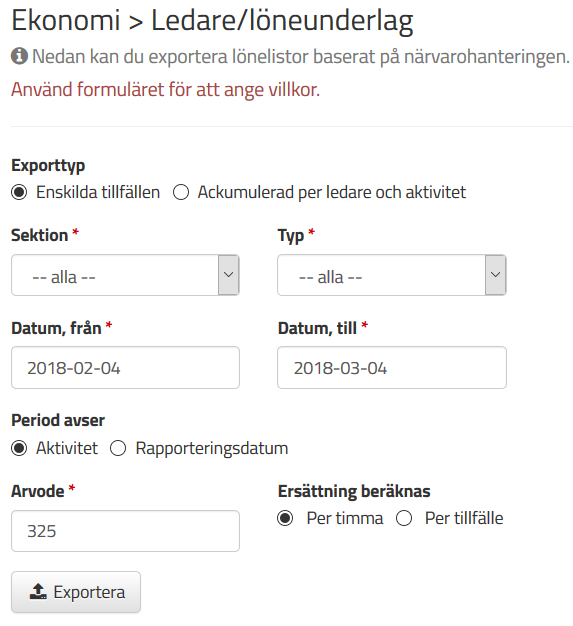
Task: Open the Sektion dropdown
Action: pyautogui.click(x=125, y=275)
